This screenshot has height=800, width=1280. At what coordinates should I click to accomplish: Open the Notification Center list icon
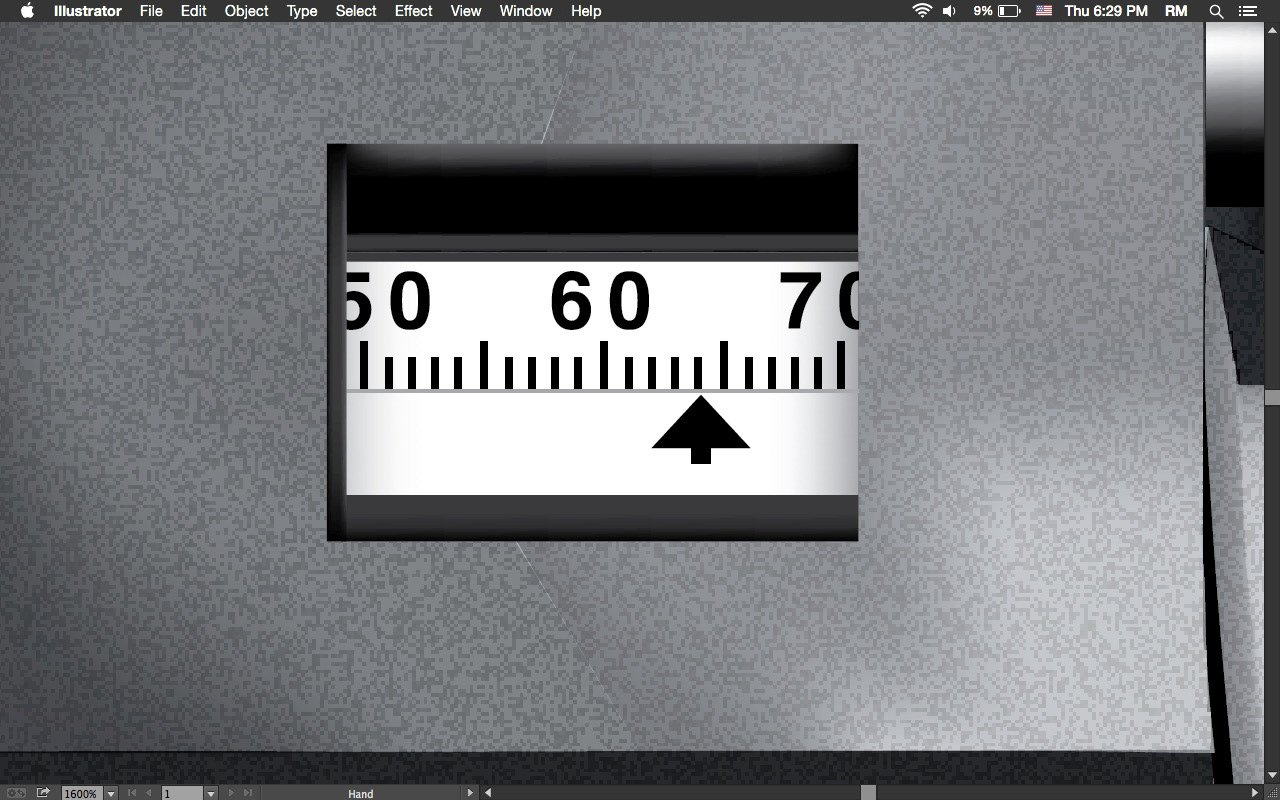[1247, 11]
